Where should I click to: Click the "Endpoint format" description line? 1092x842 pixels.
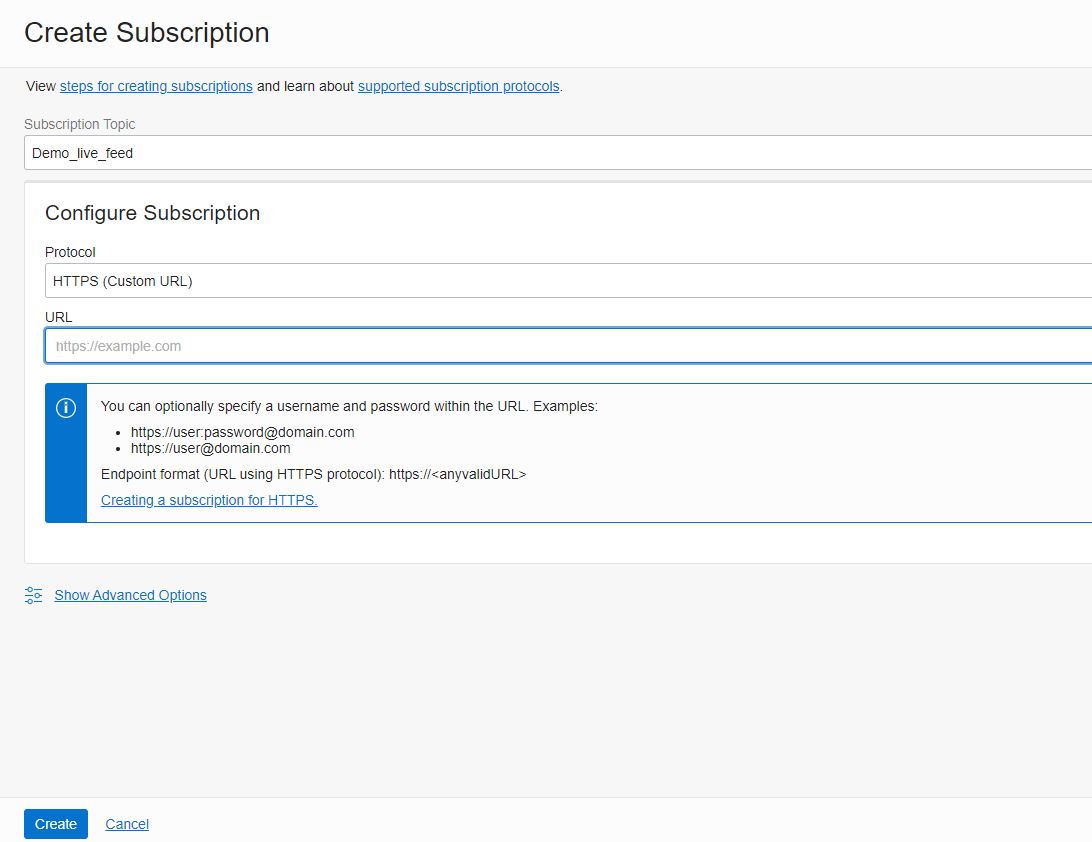(x=313, y=474)
